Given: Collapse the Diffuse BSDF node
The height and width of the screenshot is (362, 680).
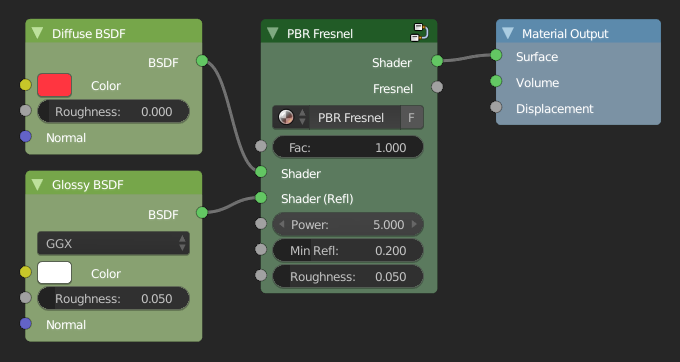Looking at the screenshot, I should click(38, 33).
